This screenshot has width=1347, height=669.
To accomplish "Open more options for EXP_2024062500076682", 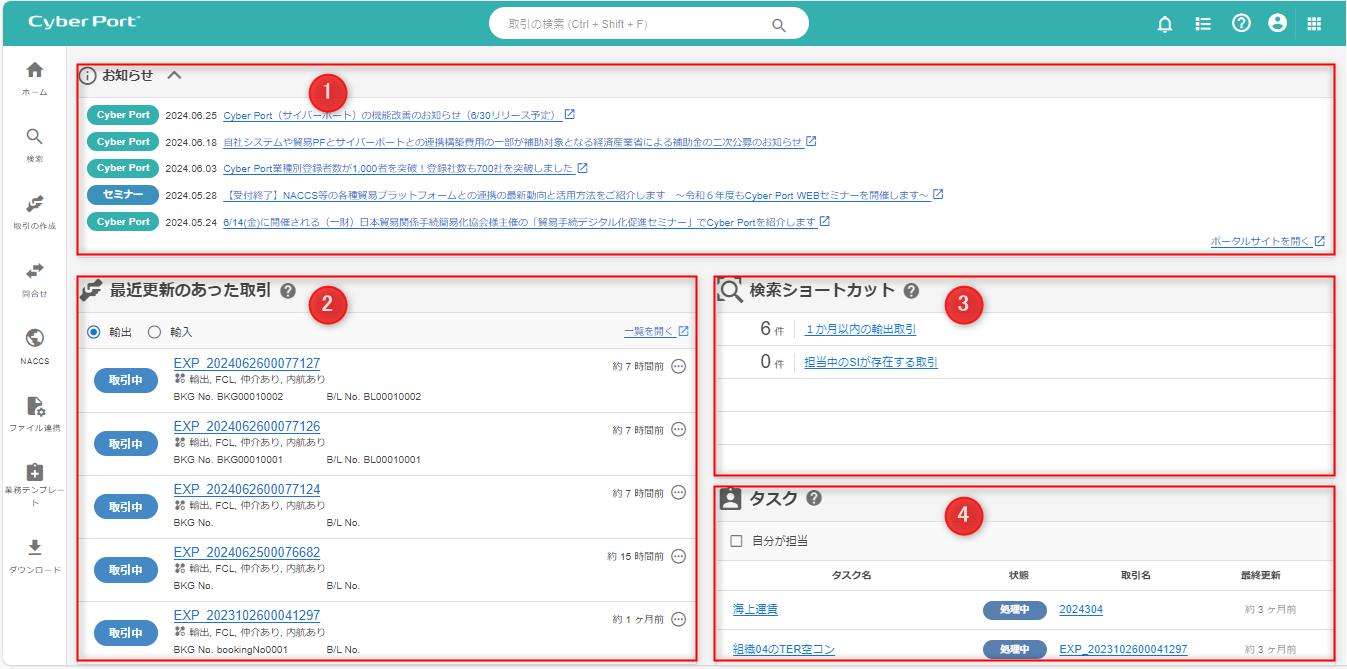I will (678, 556).
